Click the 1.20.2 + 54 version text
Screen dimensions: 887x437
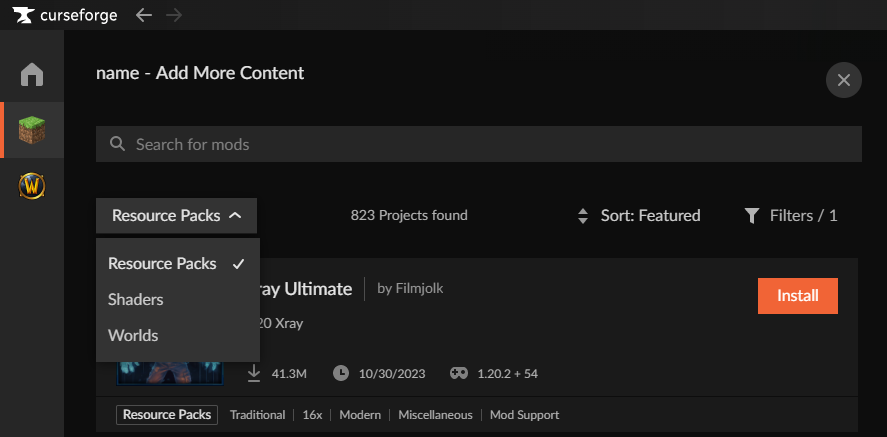click(507, 374)
